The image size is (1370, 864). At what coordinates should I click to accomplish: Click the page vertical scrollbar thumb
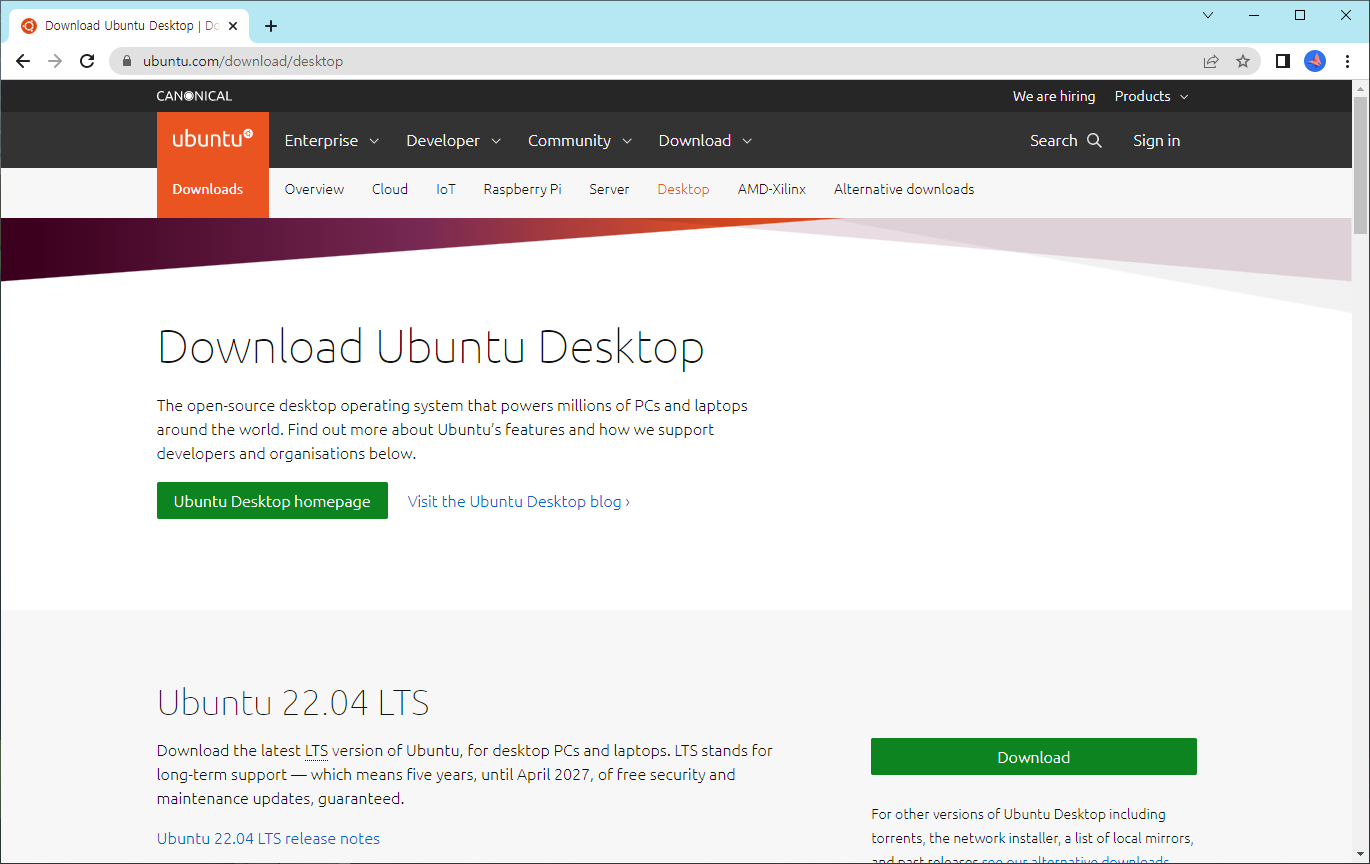[x=1360, y=164]
